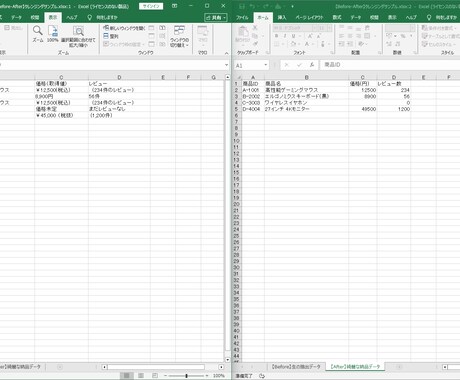Open the font size dropdown
The width and height of the screenshot is (460, 380).
329,28
